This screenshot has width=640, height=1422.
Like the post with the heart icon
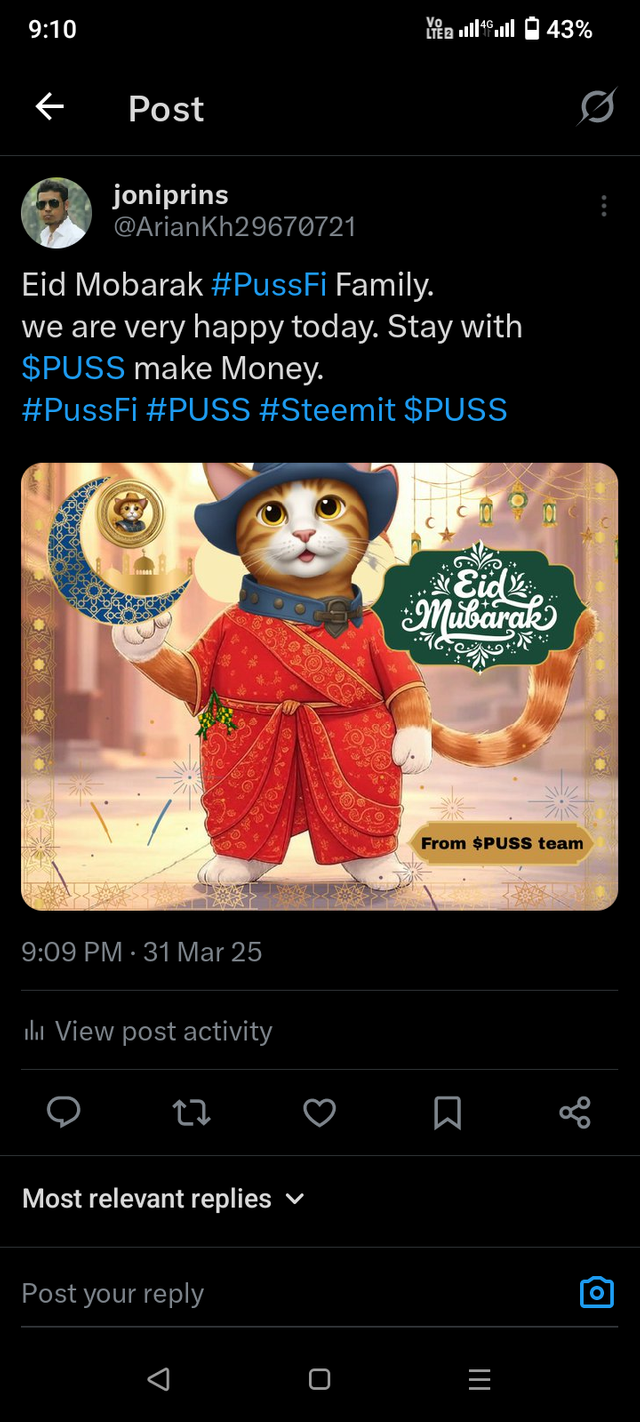click(319, 1112)
